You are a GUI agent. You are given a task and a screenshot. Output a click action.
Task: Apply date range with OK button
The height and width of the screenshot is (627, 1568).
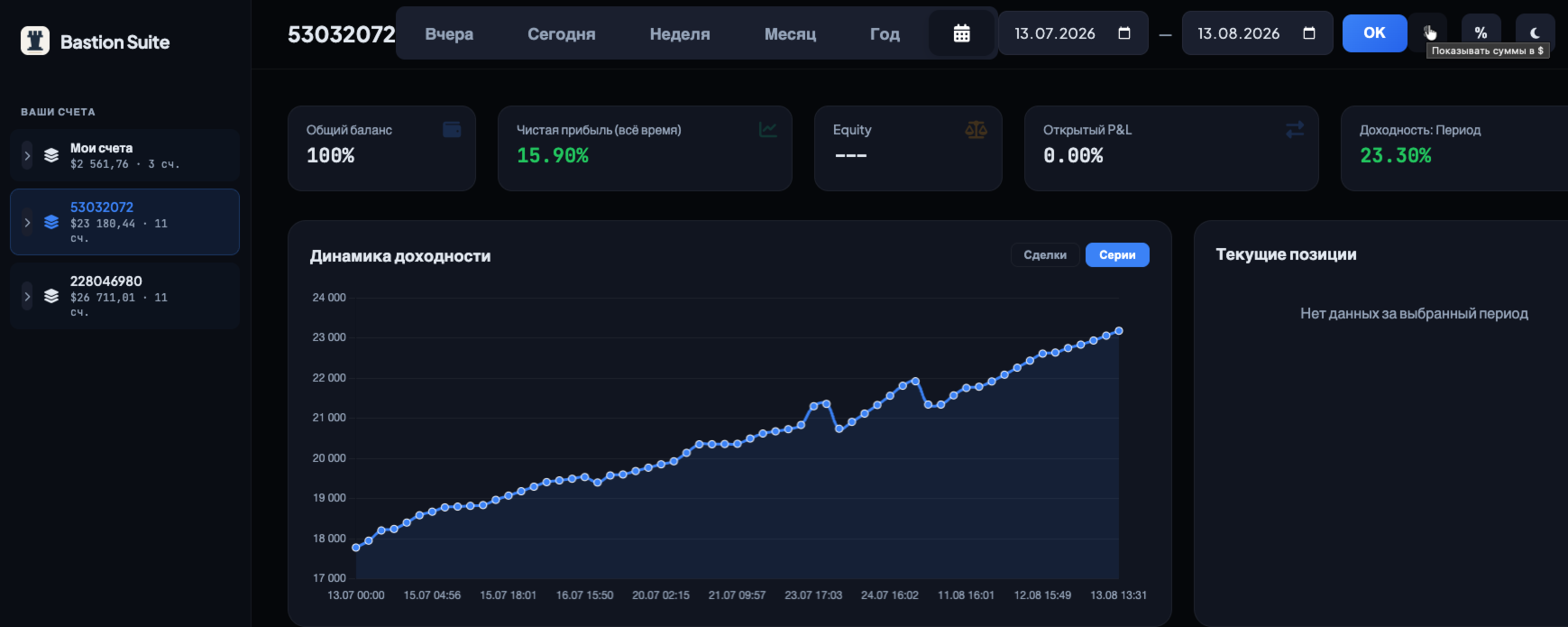coord(1374,33)
